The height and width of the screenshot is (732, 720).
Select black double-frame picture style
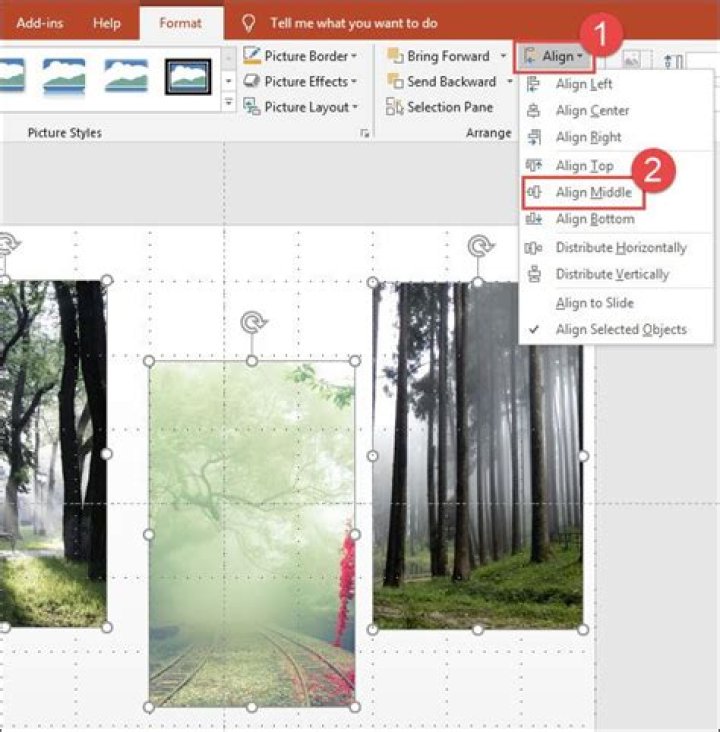188,77
